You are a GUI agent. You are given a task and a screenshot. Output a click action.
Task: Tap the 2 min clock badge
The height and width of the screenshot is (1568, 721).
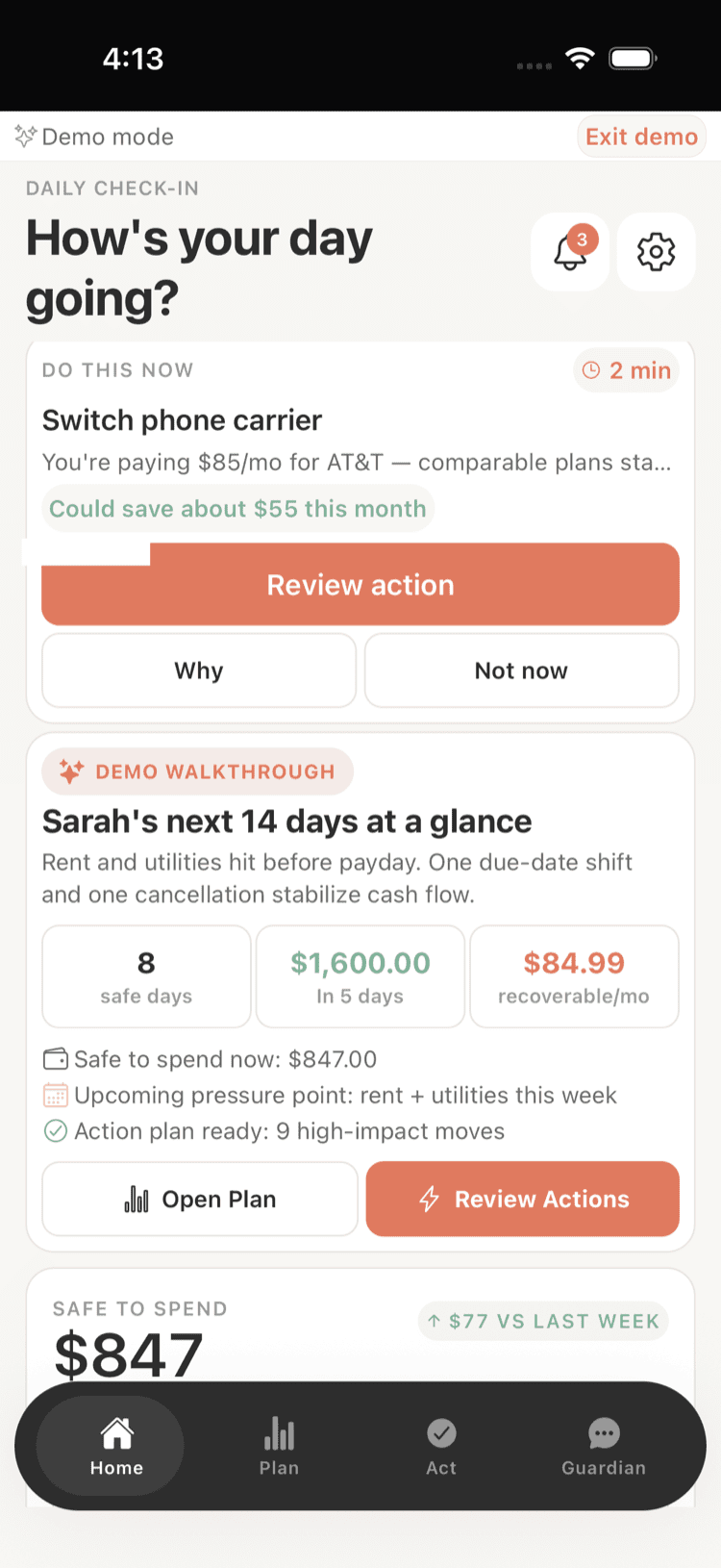coord(627,370)
